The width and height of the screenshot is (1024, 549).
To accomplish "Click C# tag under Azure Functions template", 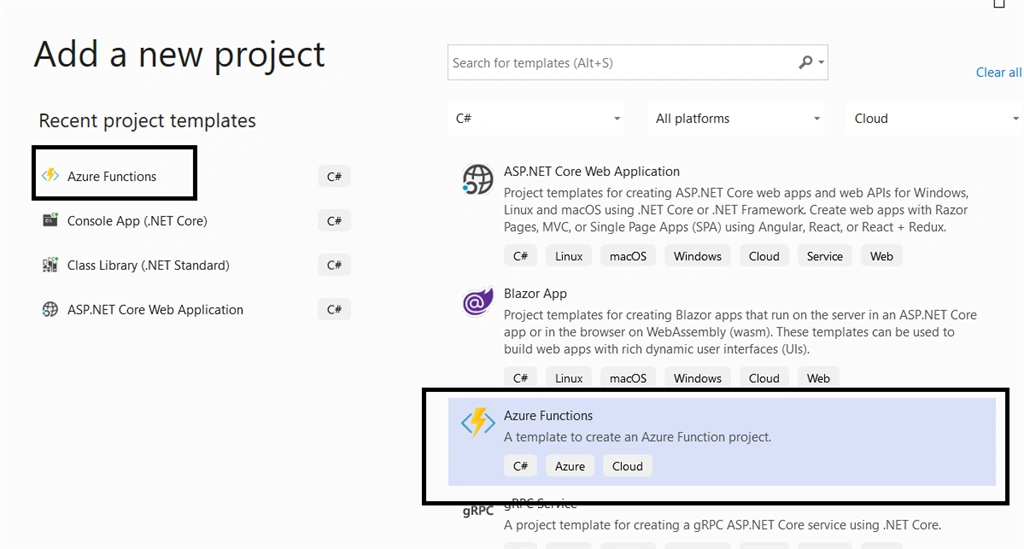I will (x=520, y=466).
